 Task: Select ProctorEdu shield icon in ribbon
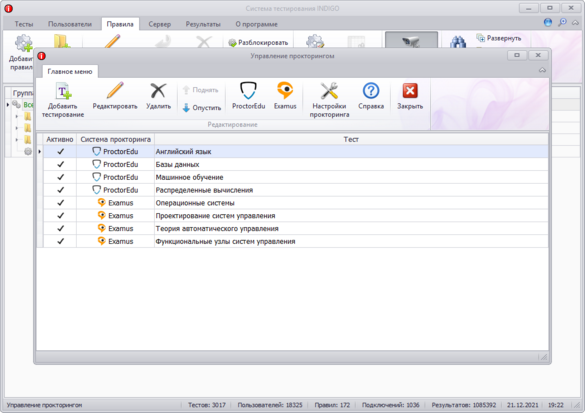[x=248, y=91]
